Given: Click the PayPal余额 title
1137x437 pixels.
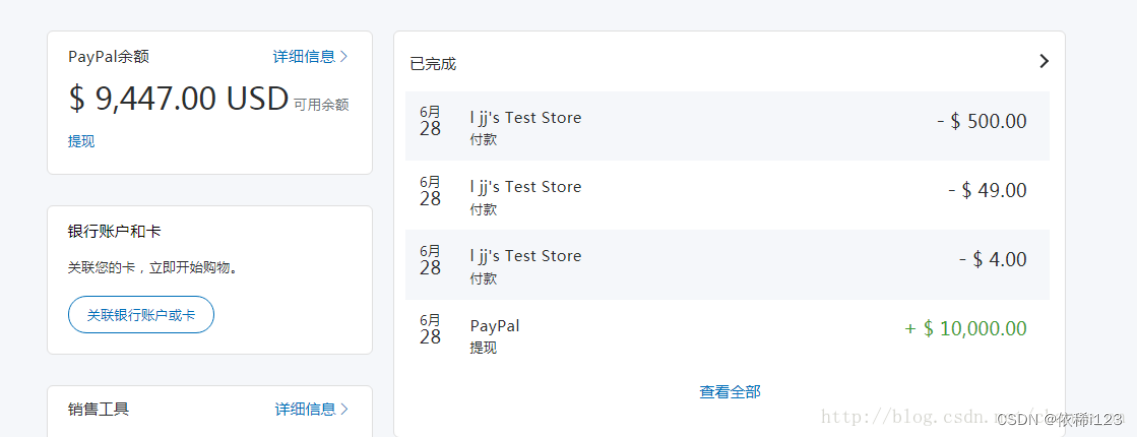Looking at the screenshot, I should click(109, 57).
